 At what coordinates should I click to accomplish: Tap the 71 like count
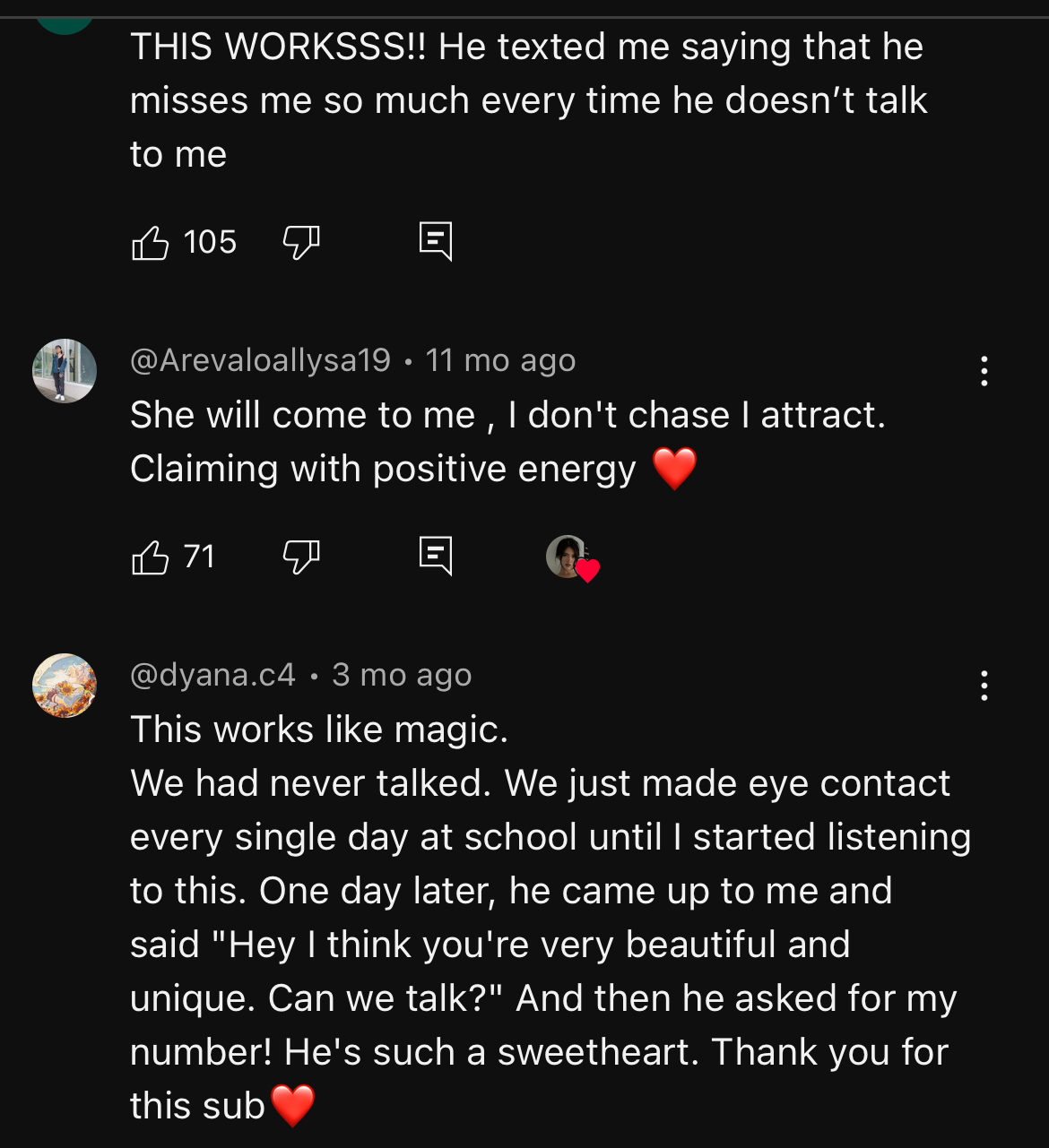[x=199, y=557]
